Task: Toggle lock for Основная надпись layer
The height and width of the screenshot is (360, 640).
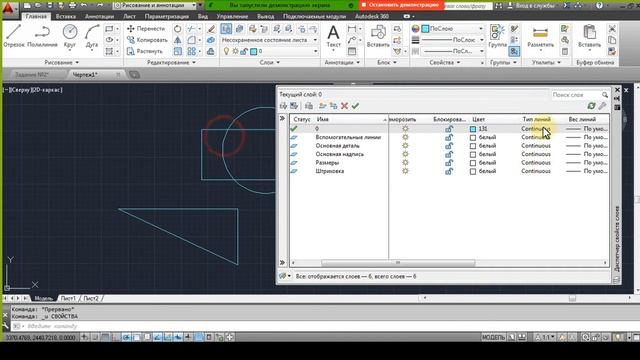Action: 449,154
